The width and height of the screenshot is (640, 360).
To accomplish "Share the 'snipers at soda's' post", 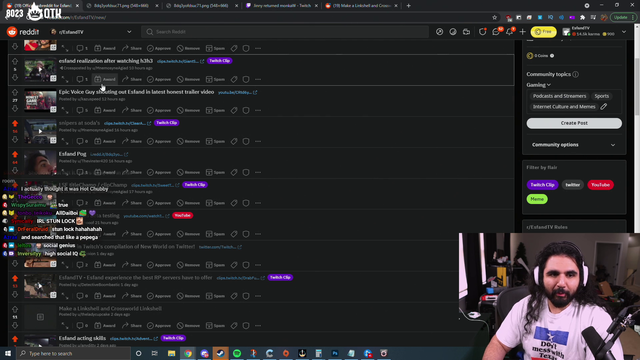I will [x=132, y=141].
